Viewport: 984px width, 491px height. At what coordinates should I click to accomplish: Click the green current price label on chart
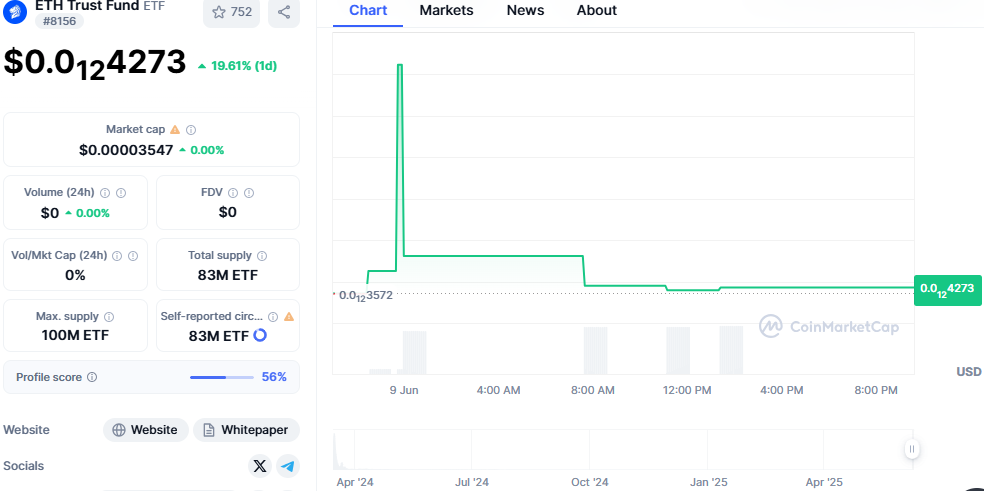point(947,289)
